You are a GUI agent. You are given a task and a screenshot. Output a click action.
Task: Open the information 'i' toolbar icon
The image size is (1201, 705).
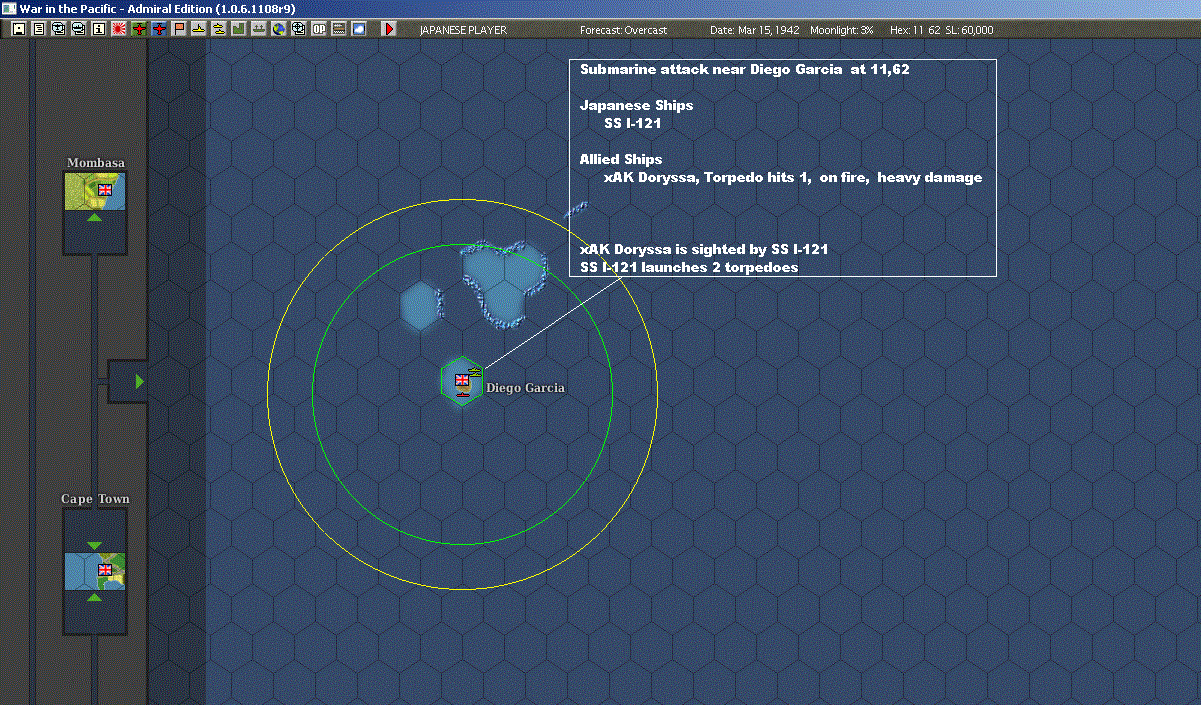(x=98, y=29)
